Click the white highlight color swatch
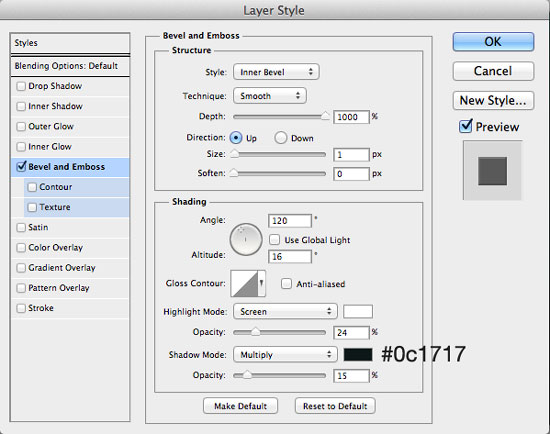This screenshot has height=434, width=550. (358, 312)
